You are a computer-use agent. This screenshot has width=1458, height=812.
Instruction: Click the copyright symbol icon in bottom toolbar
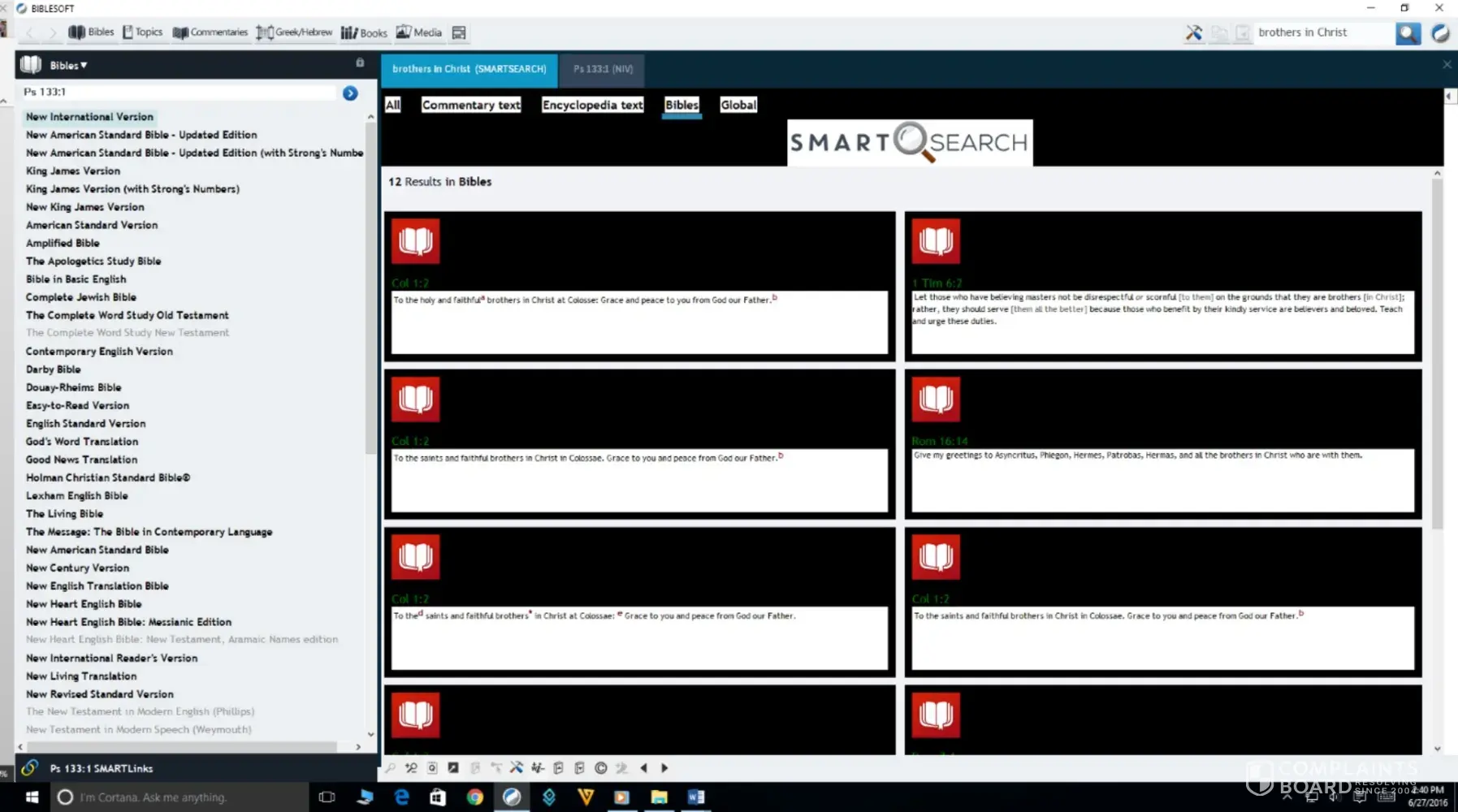click(600, 768)
